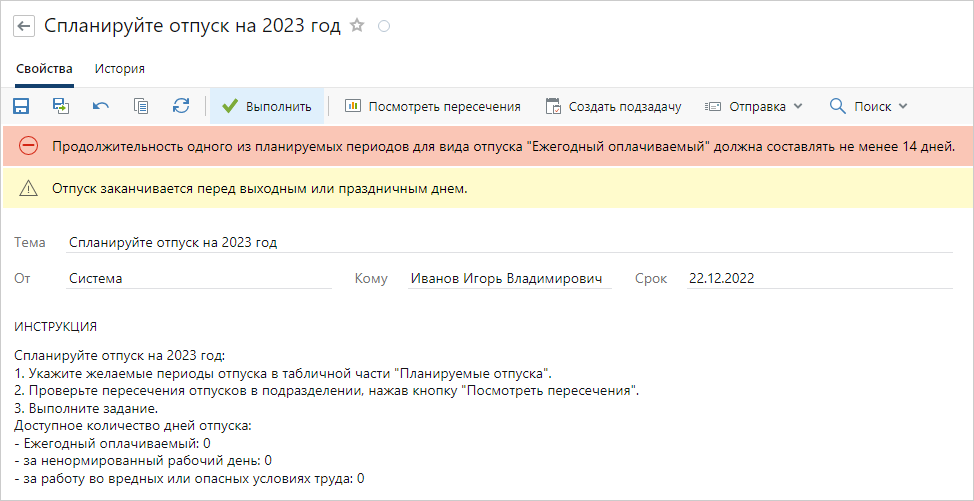Select the Свойства tab
Viewport: 974px width, 501px height.
click(44, 69)
